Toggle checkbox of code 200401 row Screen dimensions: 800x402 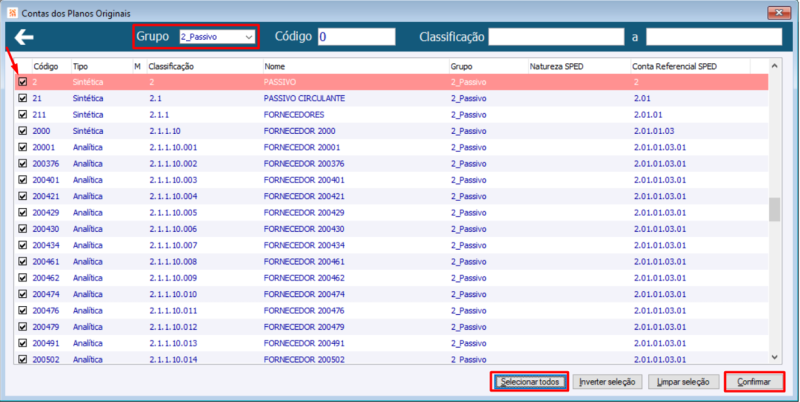pos(22,180)
